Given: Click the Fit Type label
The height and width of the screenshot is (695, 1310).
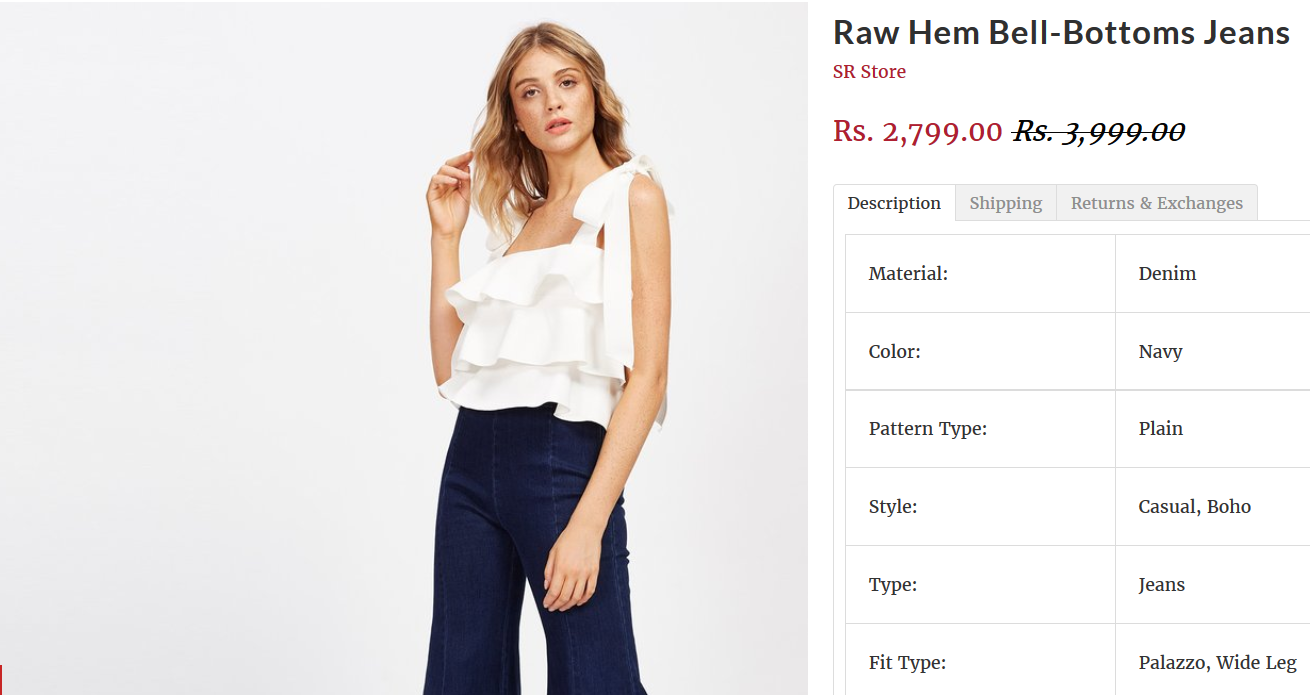Looking at the screenshot, I should (907, 663).
